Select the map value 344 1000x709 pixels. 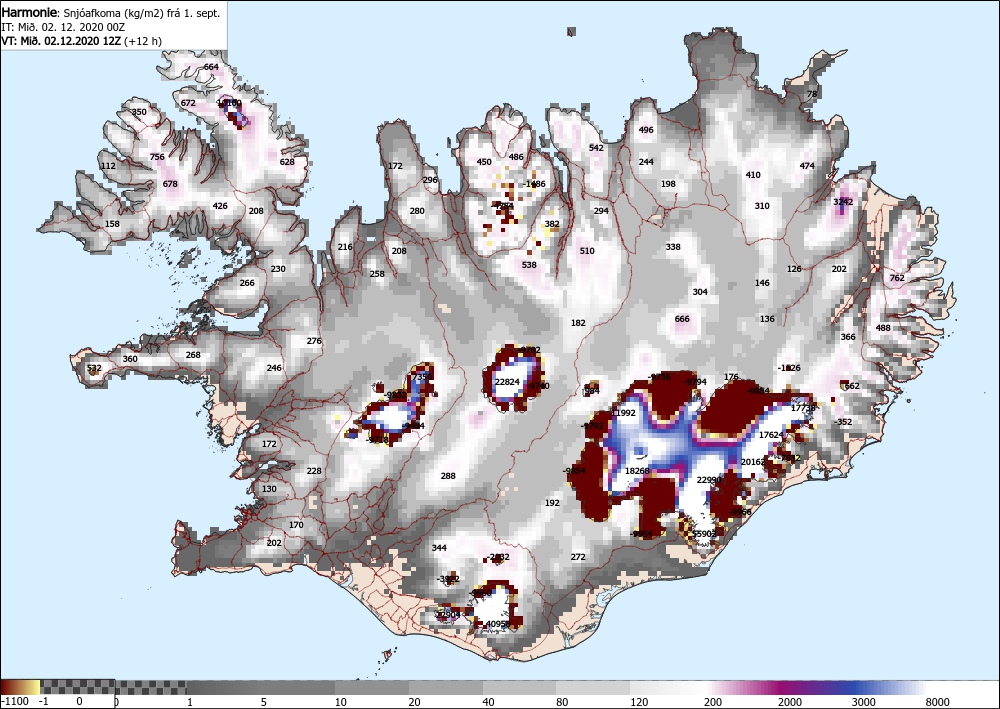(439, 548)
